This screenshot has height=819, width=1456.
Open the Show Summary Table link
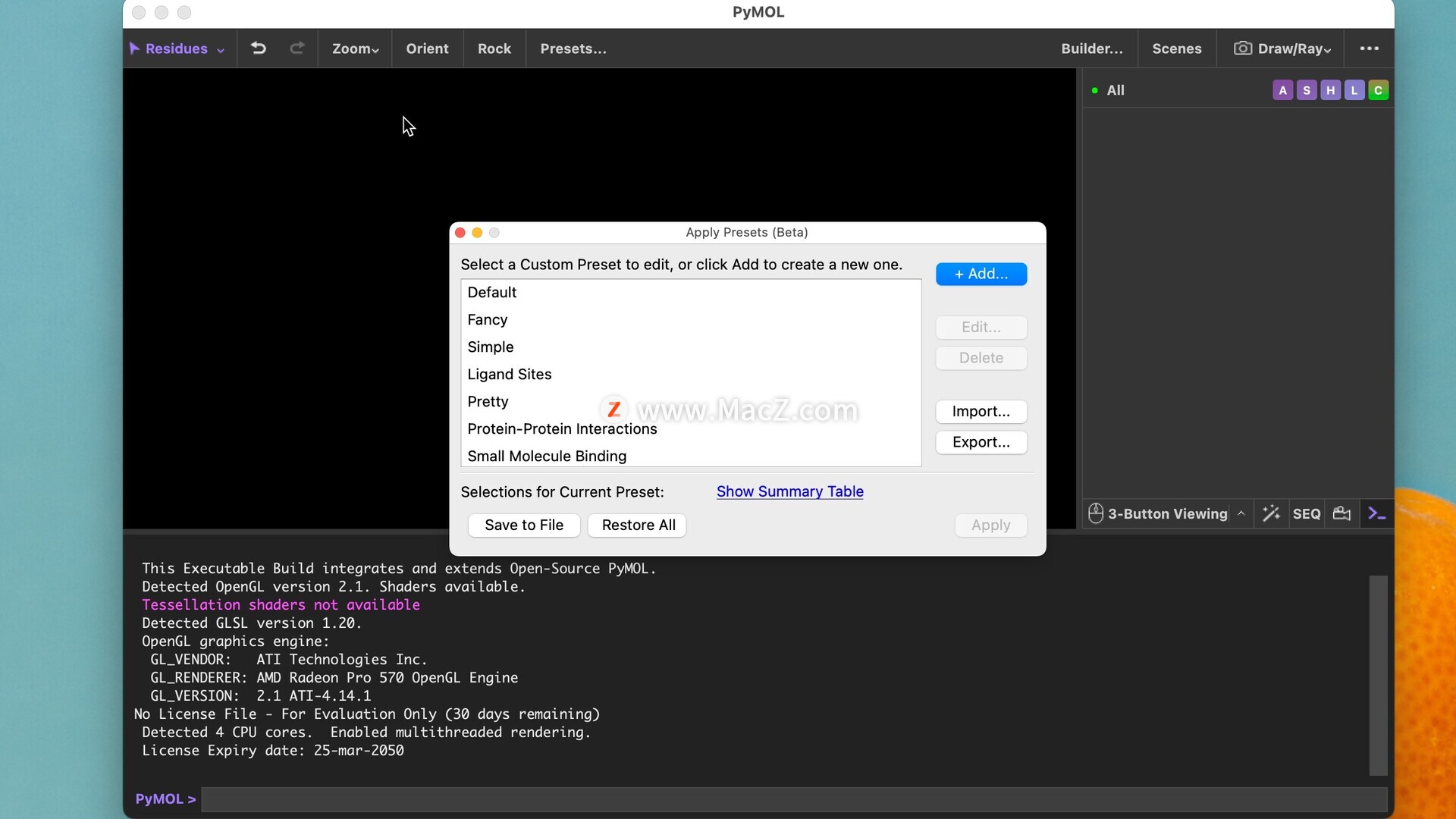pyautogui.click(x=789, y=491)
